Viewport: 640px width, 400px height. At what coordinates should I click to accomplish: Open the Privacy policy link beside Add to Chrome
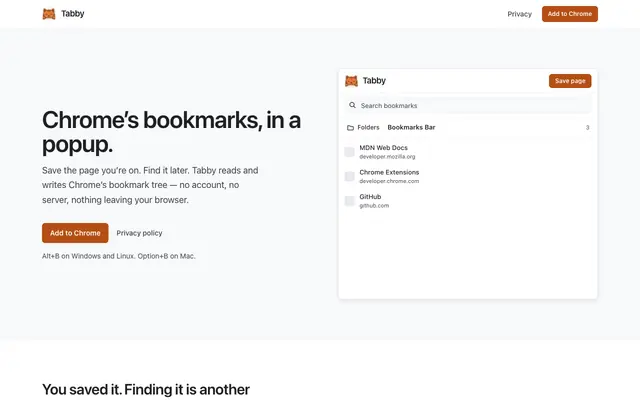pyautogui.click(x=139, y=233)
